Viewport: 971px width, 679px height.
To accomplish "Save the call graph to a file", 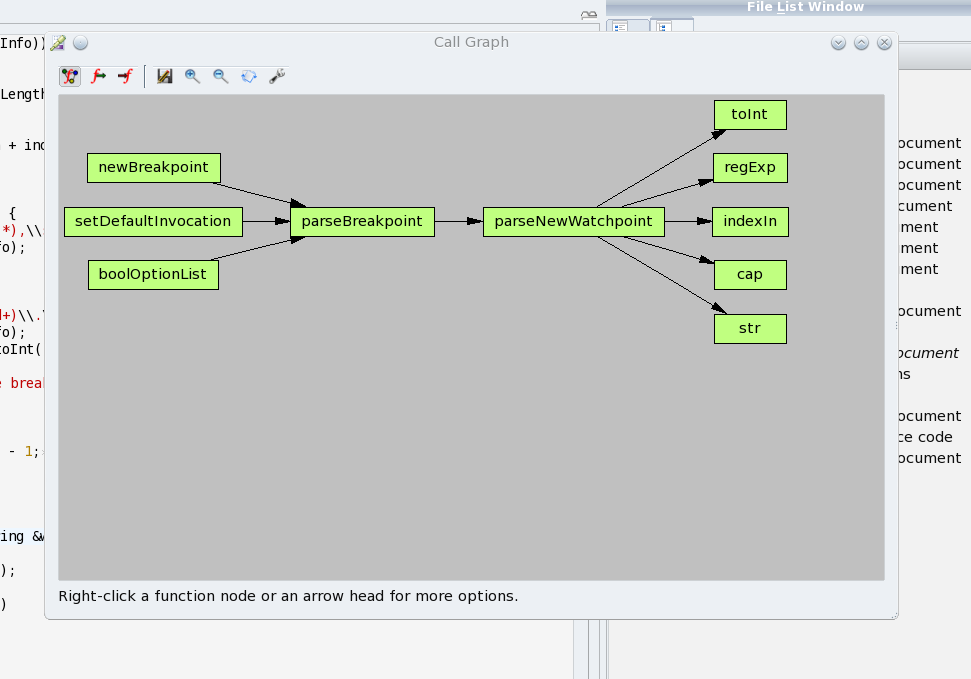I will pyautogui.click(x=164, y=76).
